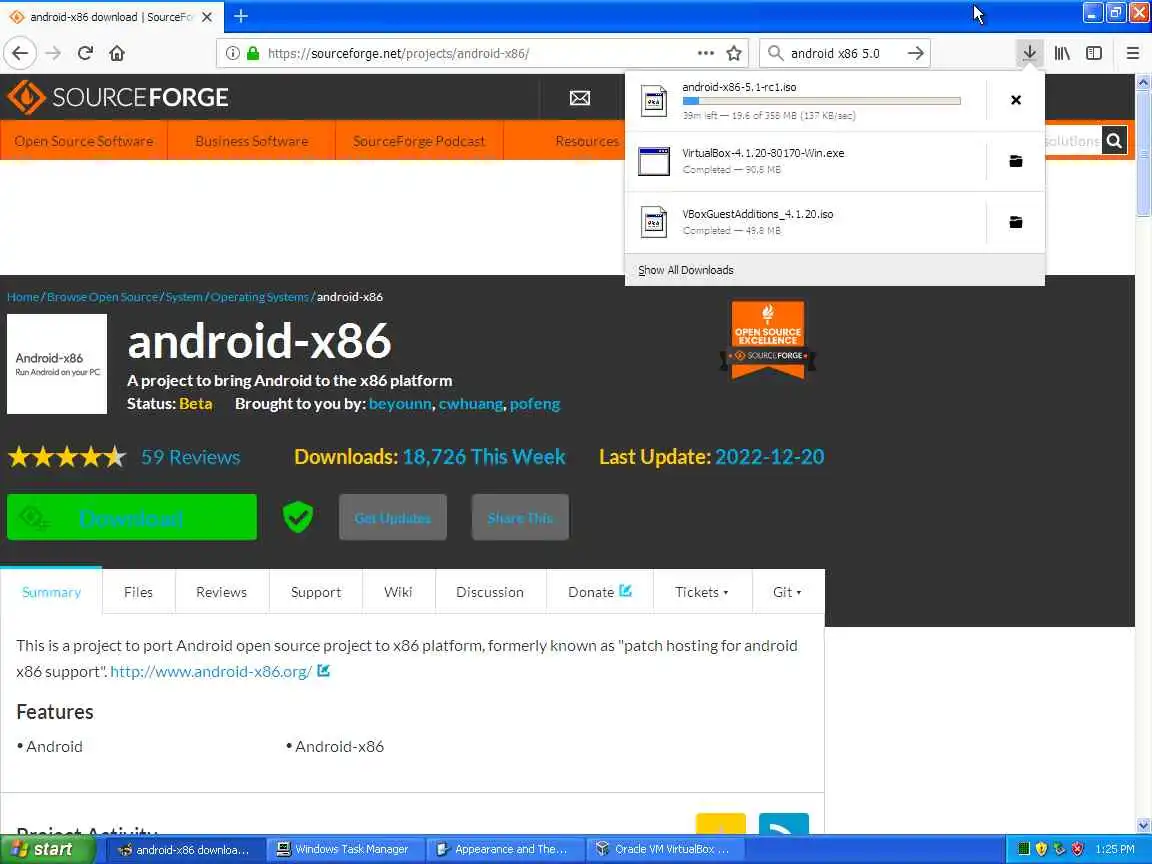
Task: Switch to the Reviews tab
Action: click(221, 591)
